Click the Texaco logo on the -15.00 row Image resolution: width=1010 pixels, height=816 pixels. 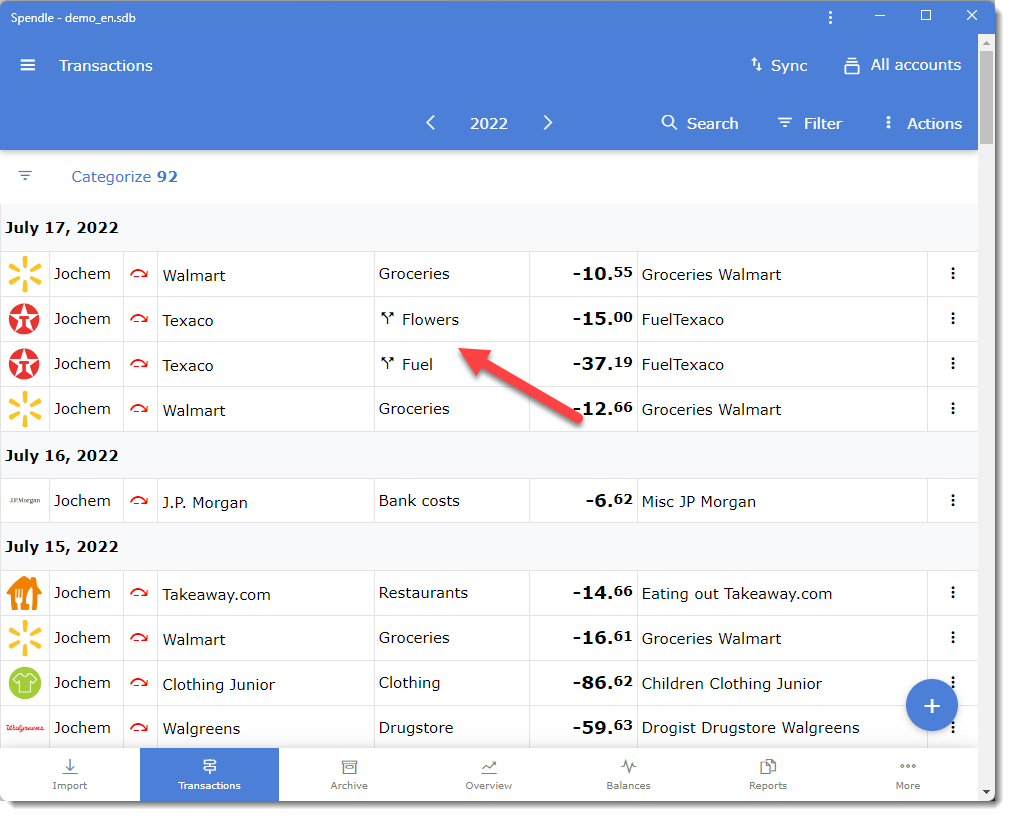(x=24, y=319)
